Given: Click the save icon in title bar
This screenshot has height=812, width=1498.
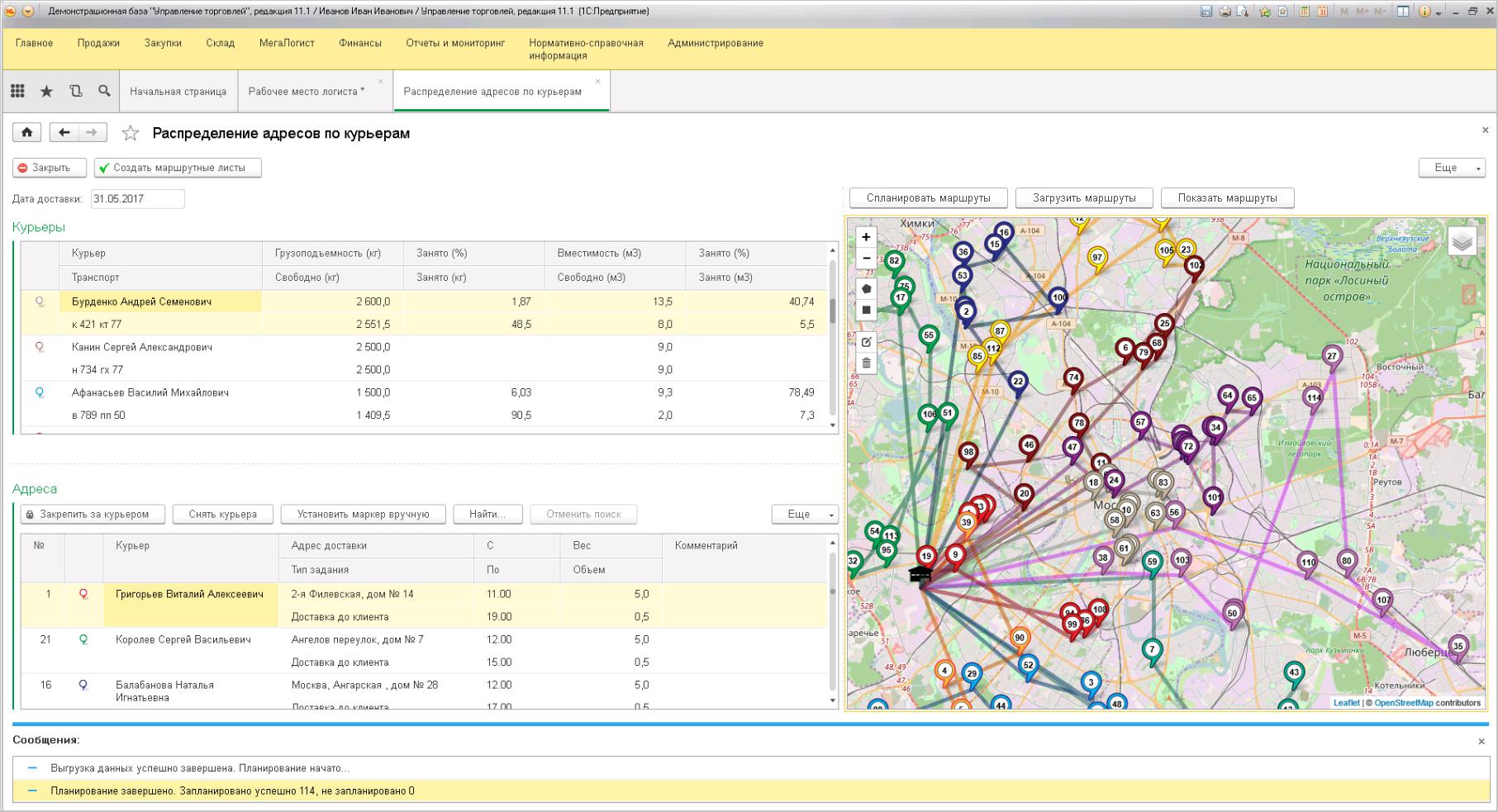Looking at the screenshot, I should pyautogui.click(x=1206, y=12).
